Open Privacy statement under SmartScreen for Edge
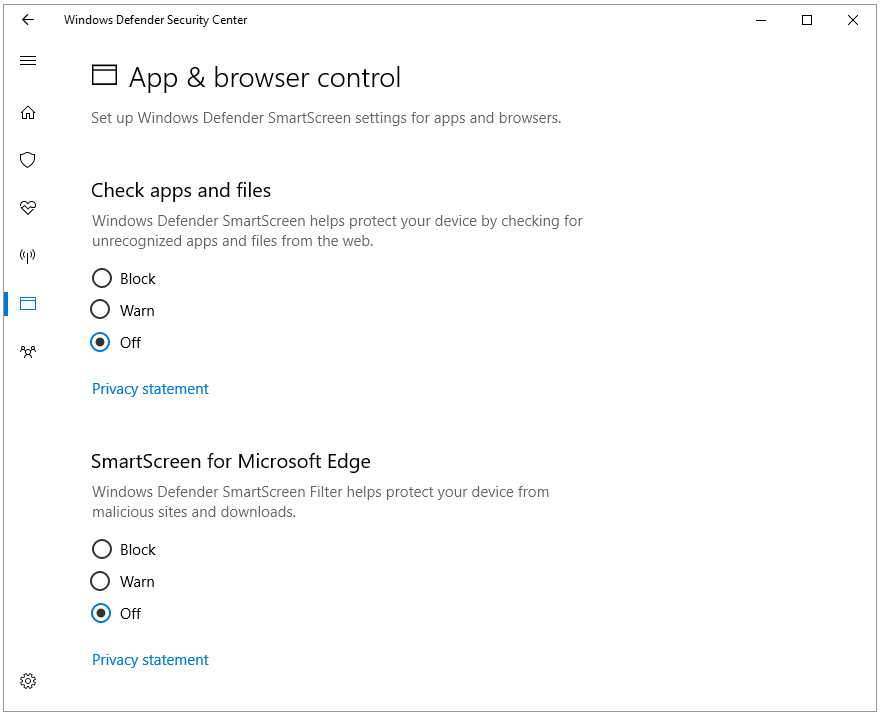 [150, 660]
